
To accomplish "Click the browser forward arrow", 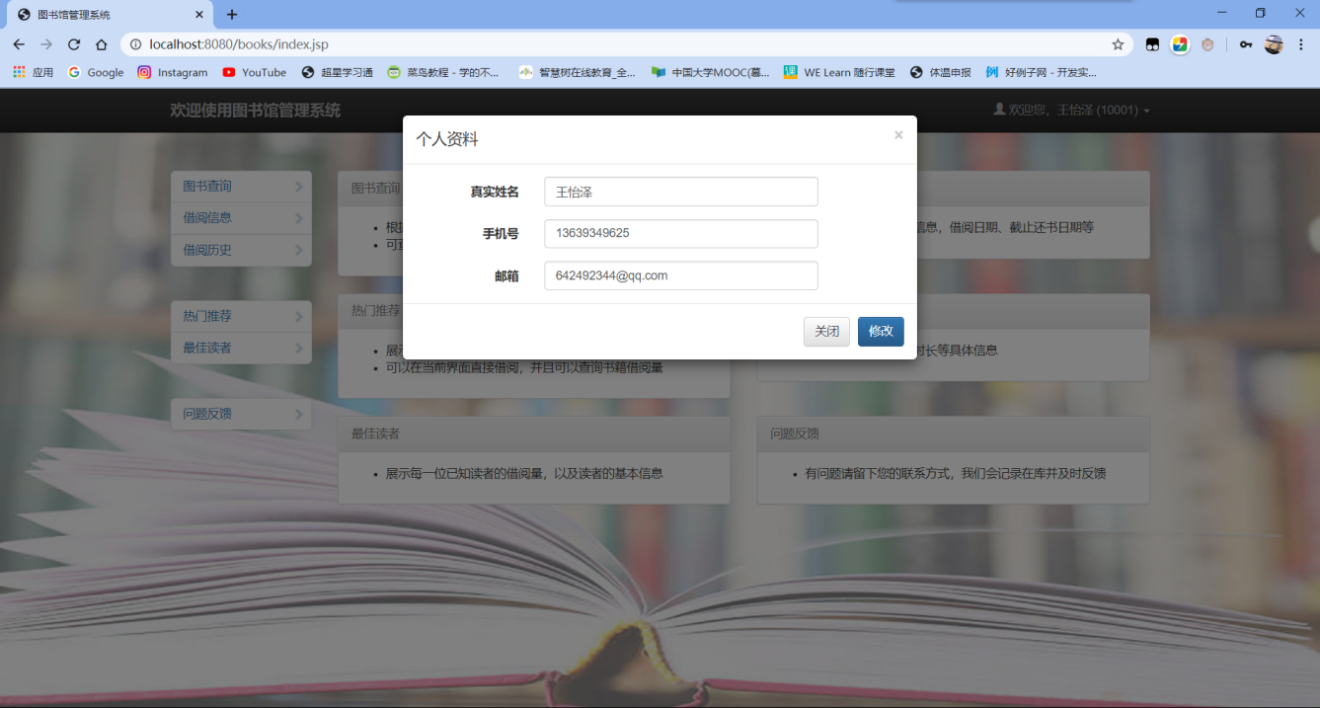I will (x=46, y=44).
